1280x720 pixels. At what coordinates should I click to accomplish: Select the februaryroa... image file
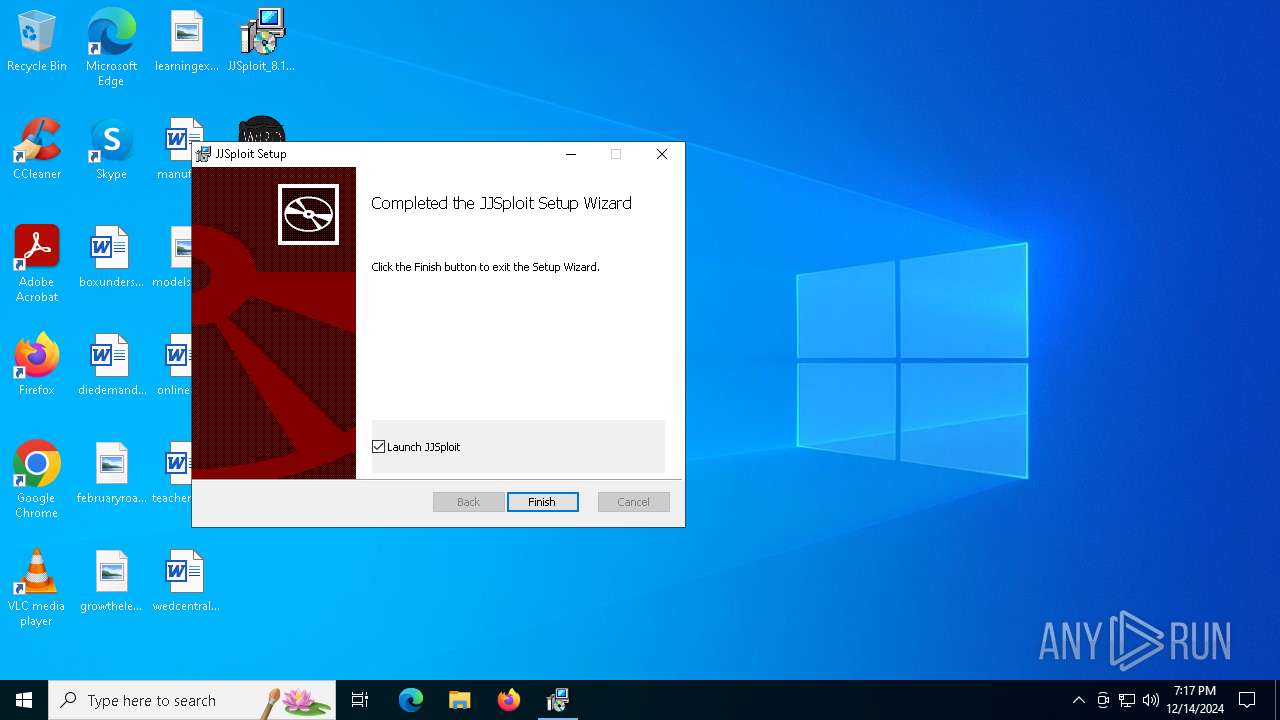coord(111,474)
